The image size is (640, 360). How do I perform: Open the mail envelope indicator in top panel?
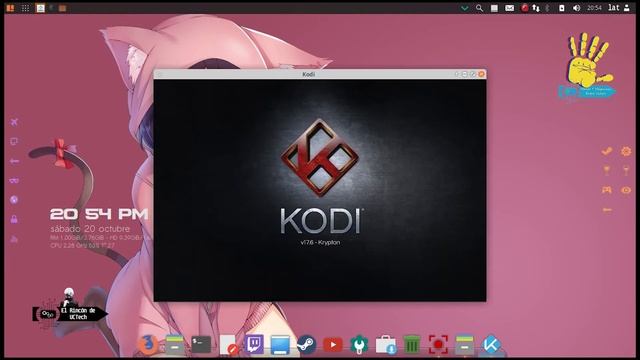tap(509, 8)
